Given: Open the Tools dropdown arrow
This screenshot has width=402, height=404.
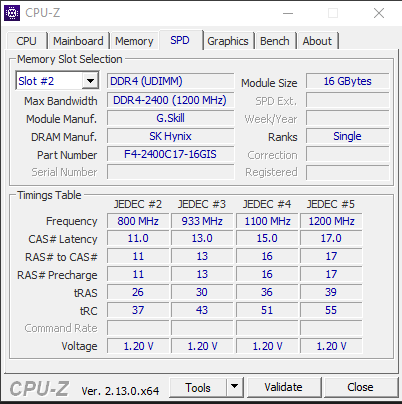Looking at the screenshot, I should 235,387.
